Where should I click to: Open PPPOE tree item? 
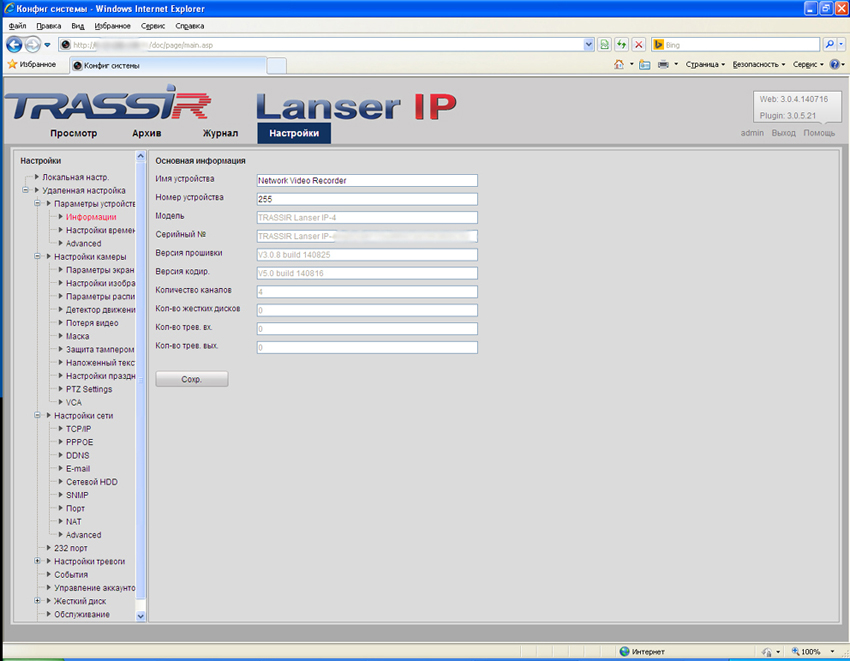(80, 442)
